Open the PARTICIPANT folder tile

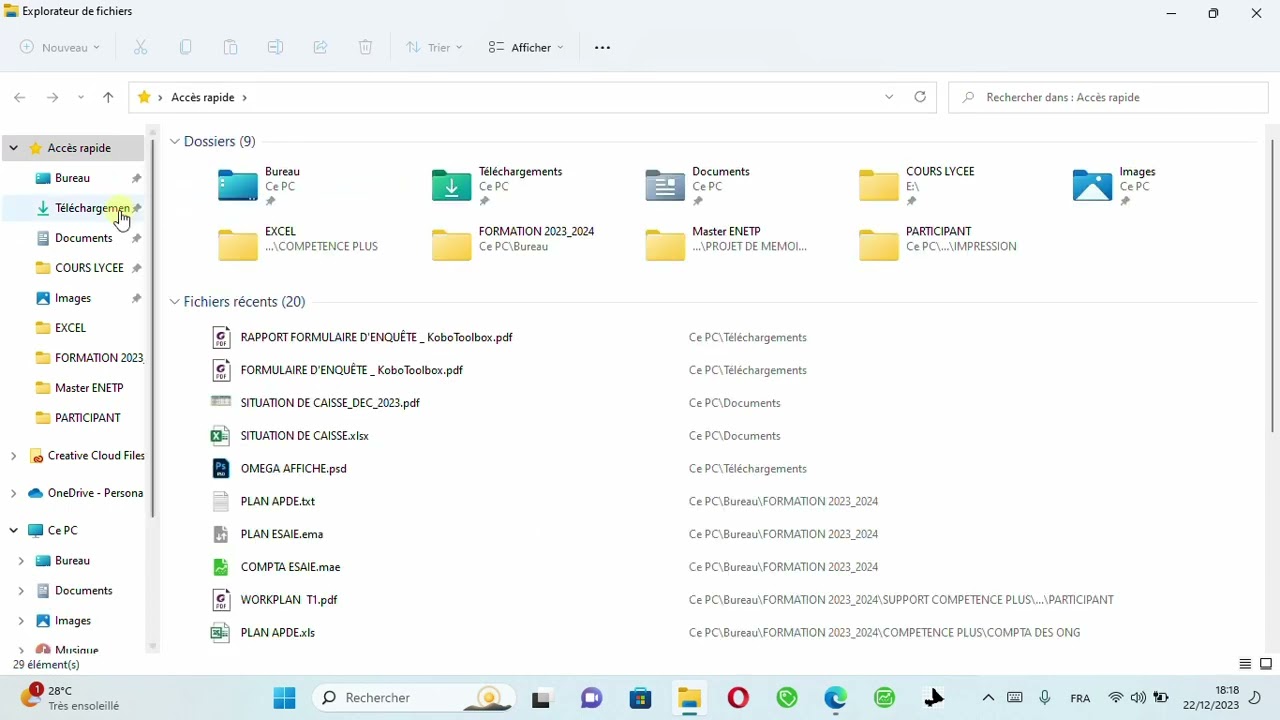pyautogui.click(x=938, y=244)
